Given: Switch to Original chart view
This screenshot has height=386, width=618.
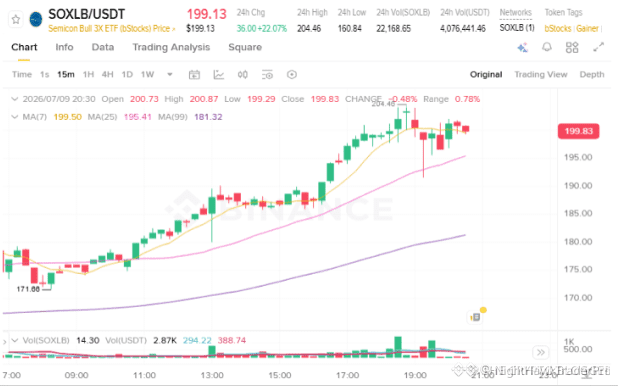Looking at the screenshot, I should point(486,75).
